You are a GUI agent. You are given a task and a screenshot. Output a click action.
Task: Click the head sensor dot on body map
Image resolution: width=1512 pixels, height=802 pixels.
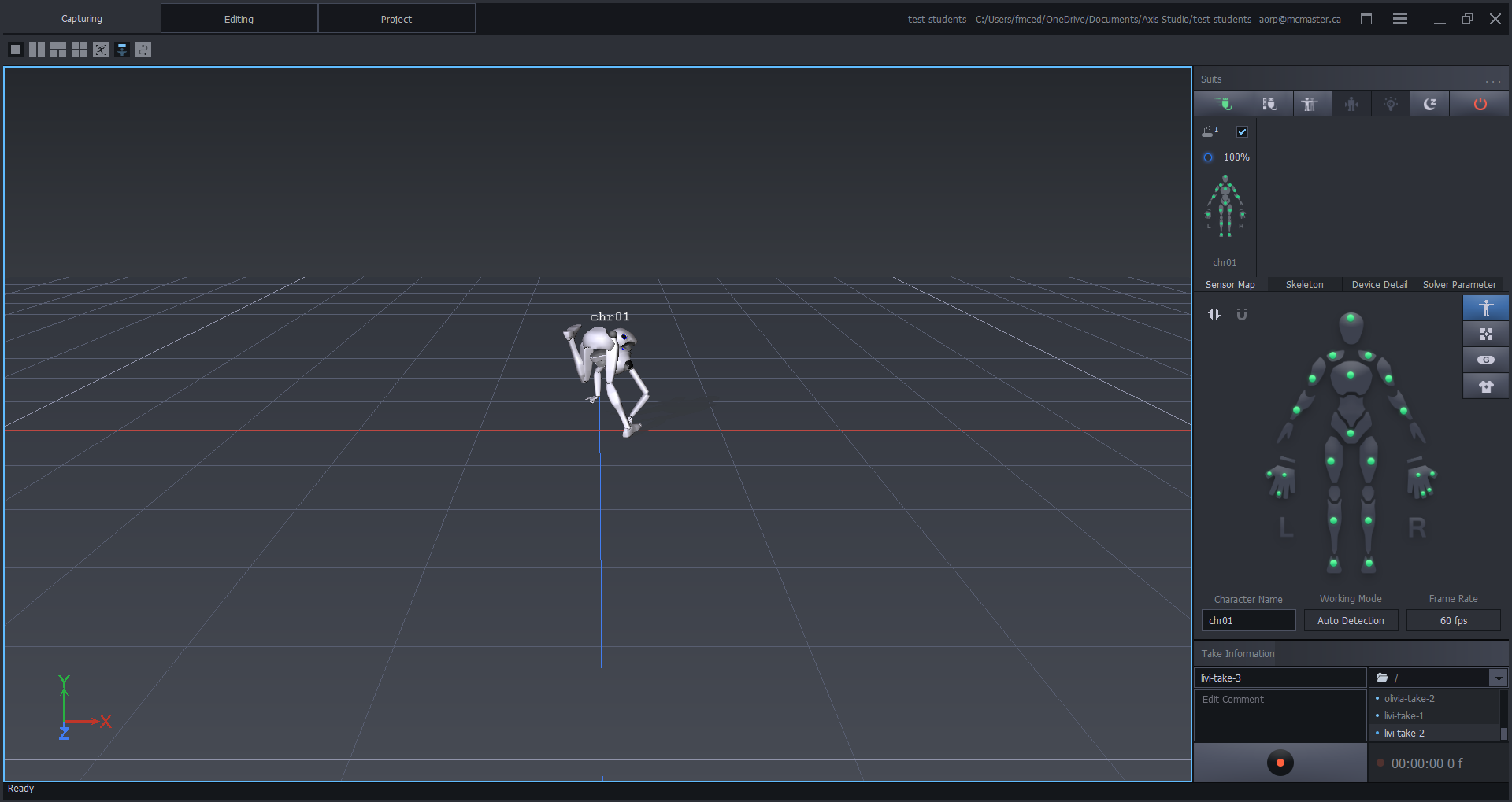click(1351, 318)
